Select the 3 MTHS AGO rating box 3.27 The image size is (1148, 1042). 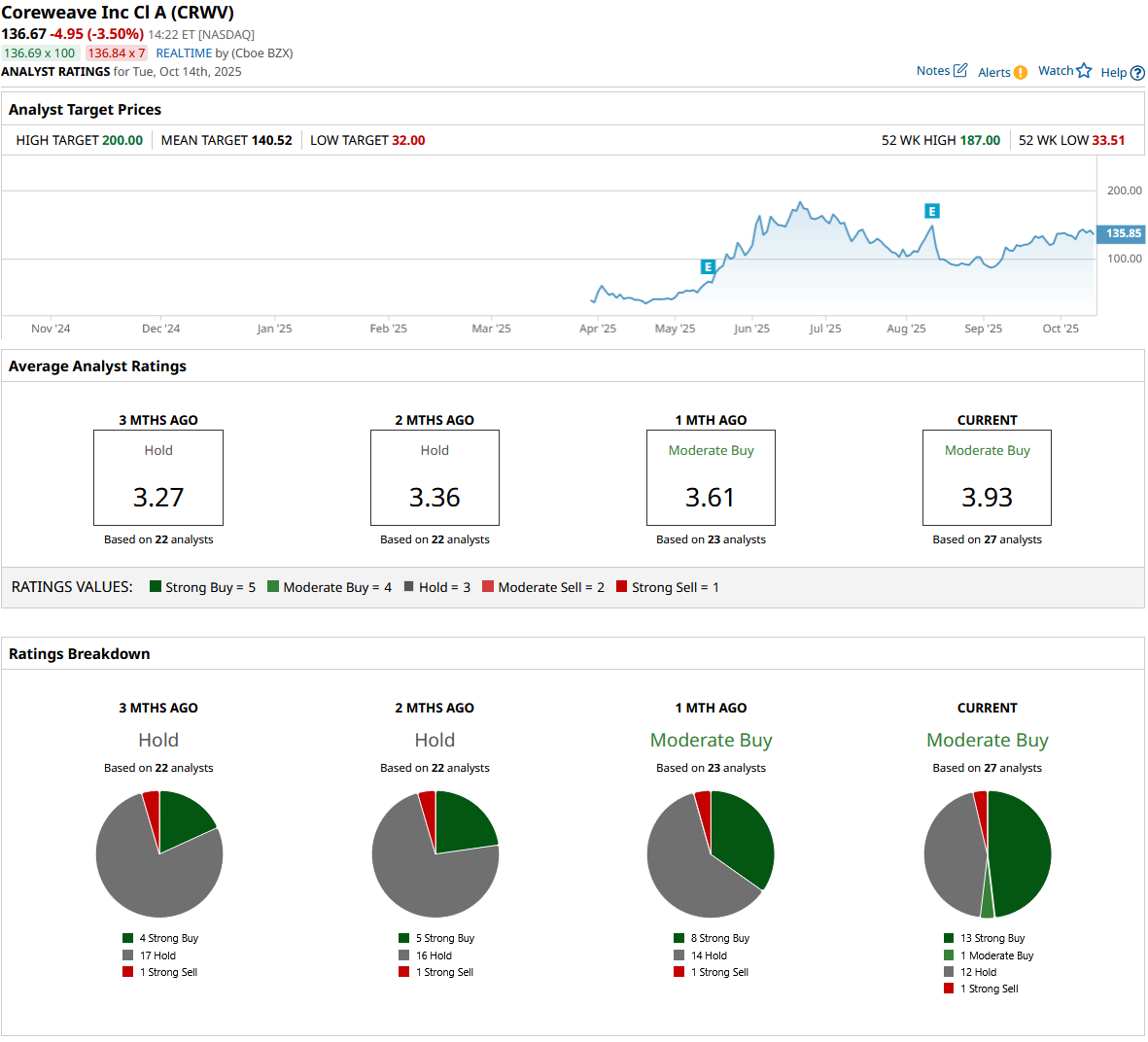pos(158,478)
